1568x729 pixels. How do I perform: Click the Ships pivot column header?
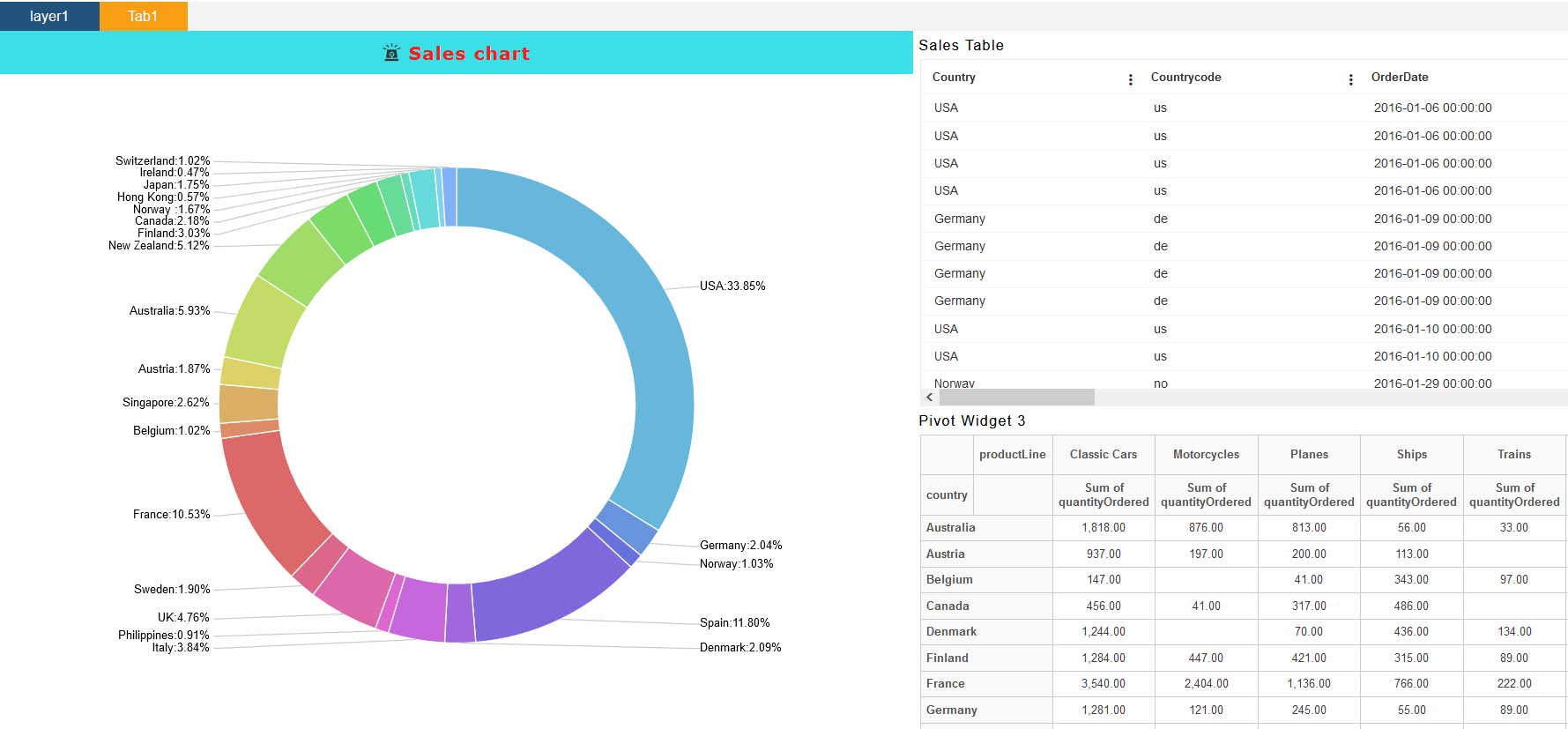point(1411,454)
